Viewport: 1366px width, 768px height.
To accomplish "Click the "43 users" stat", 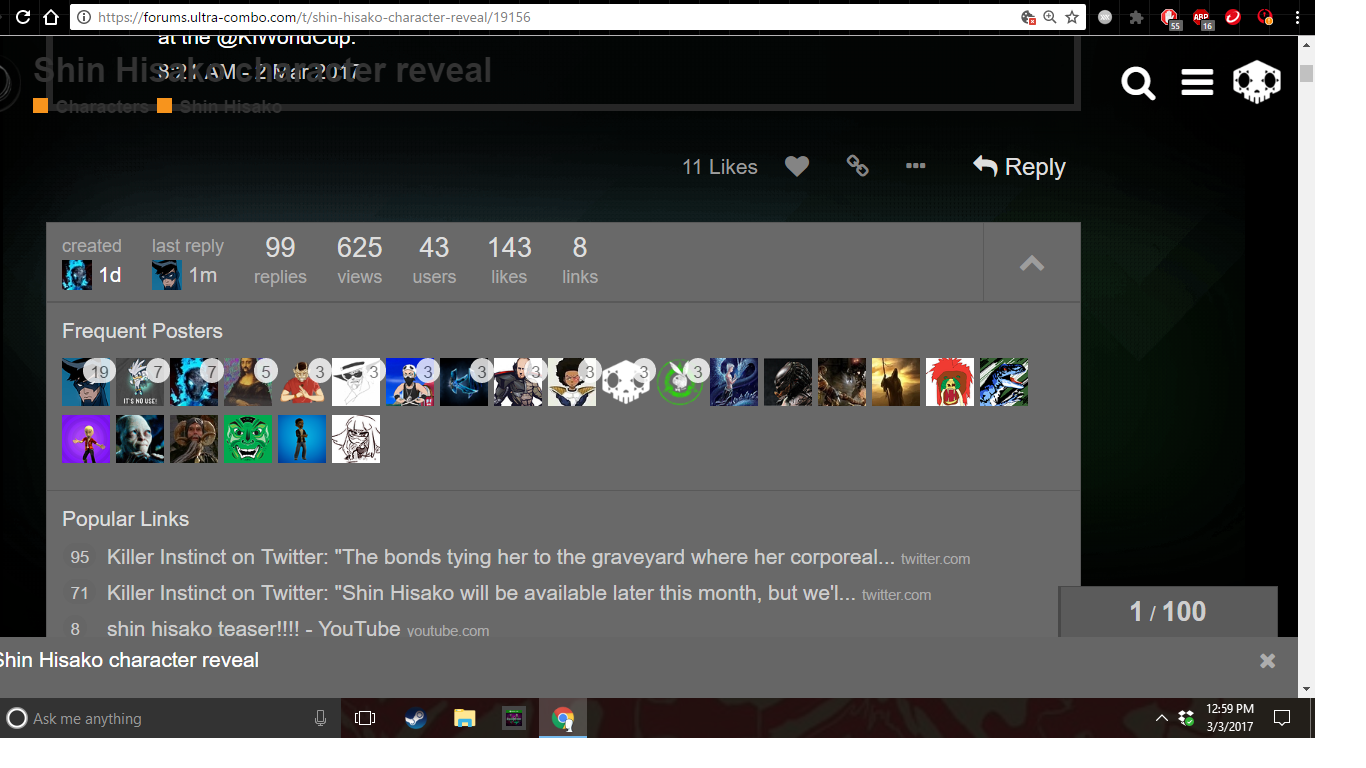I will (434, 261).
